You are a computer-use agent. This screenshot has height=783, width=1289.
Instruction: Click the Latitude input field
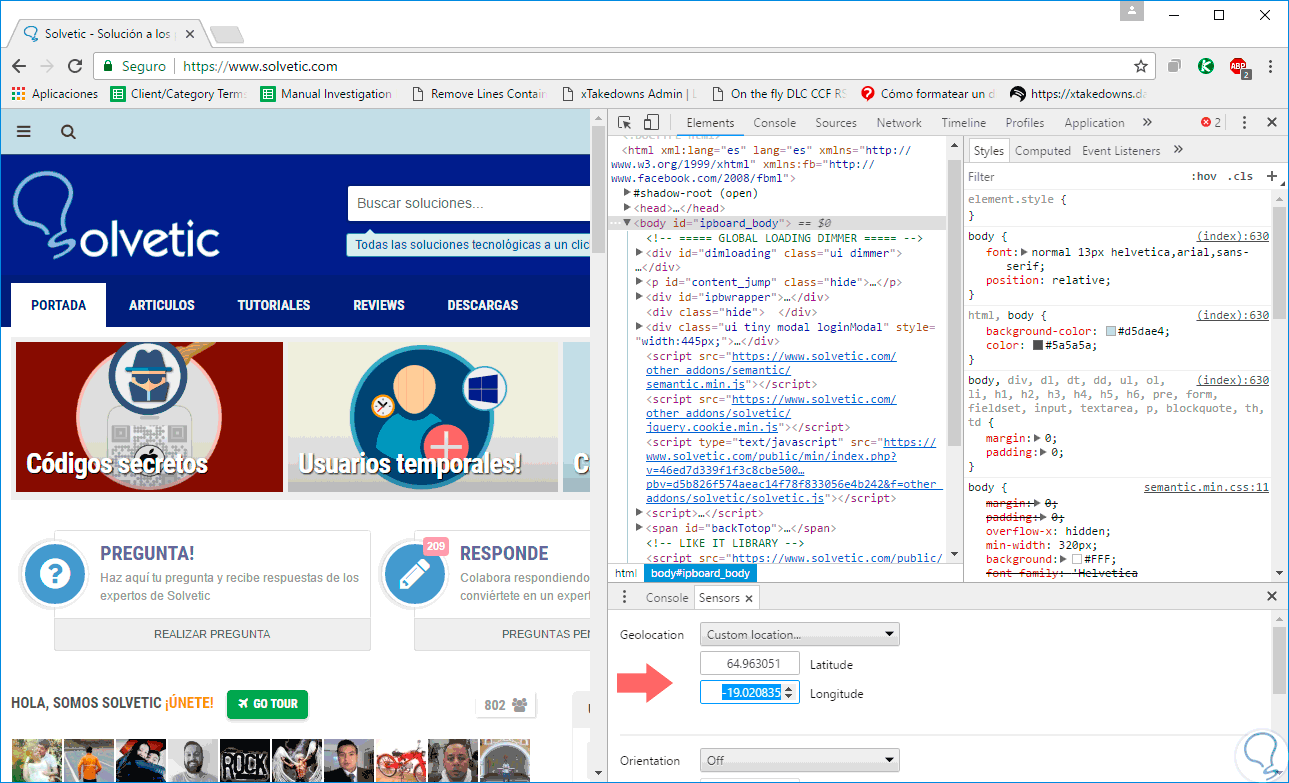click(750, 663)
